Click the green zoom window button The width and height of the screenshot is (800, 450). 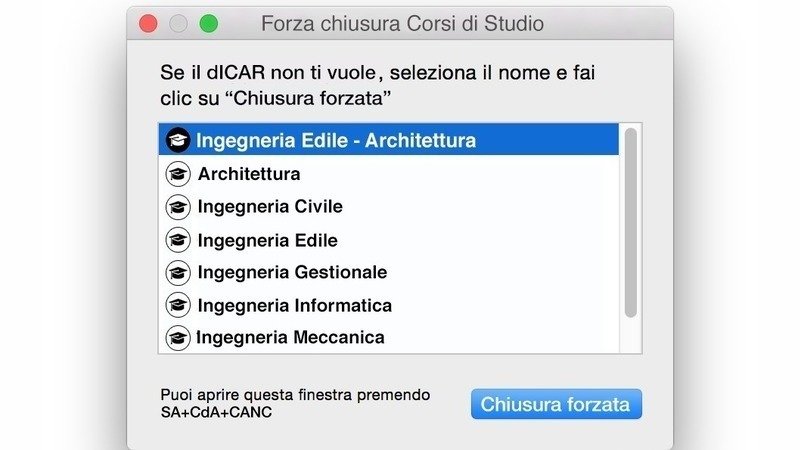[209, 23]
